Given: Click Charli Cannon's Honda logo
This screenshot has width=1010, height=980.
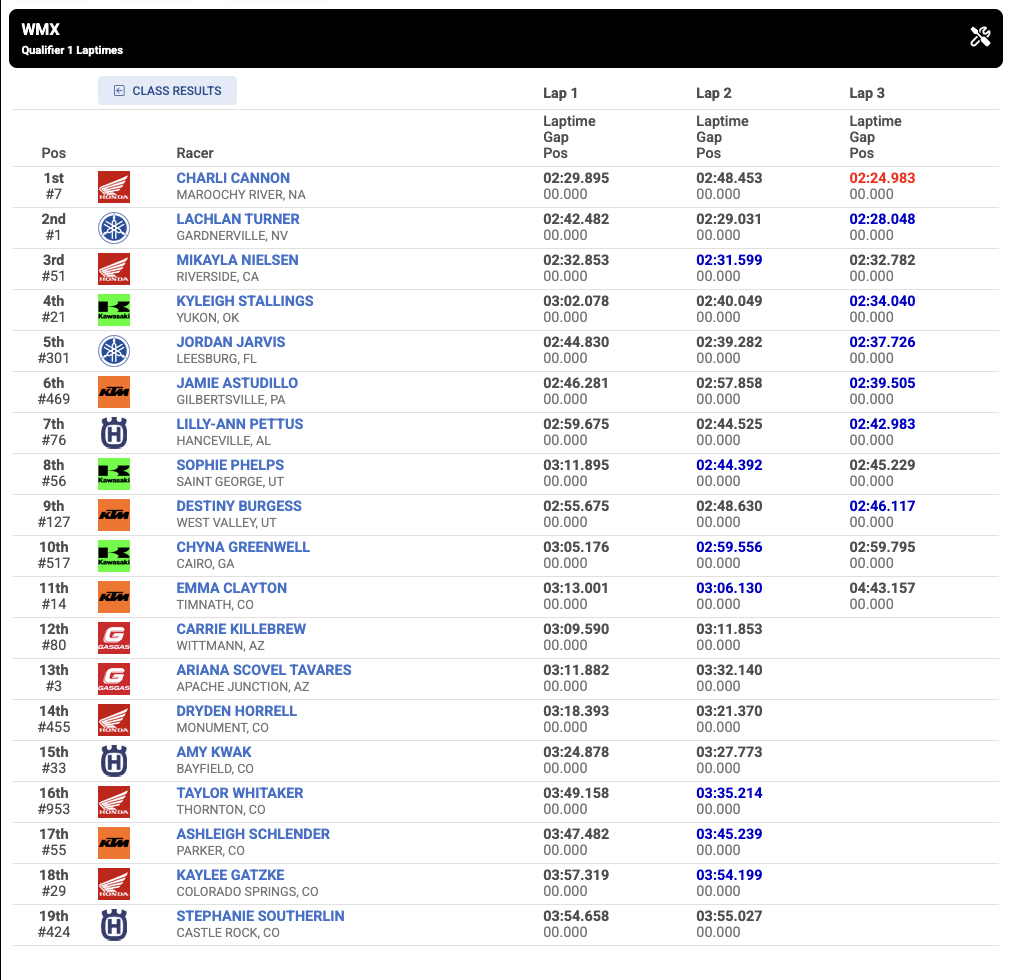Looking at the screenshot, I should pos(114,187).
